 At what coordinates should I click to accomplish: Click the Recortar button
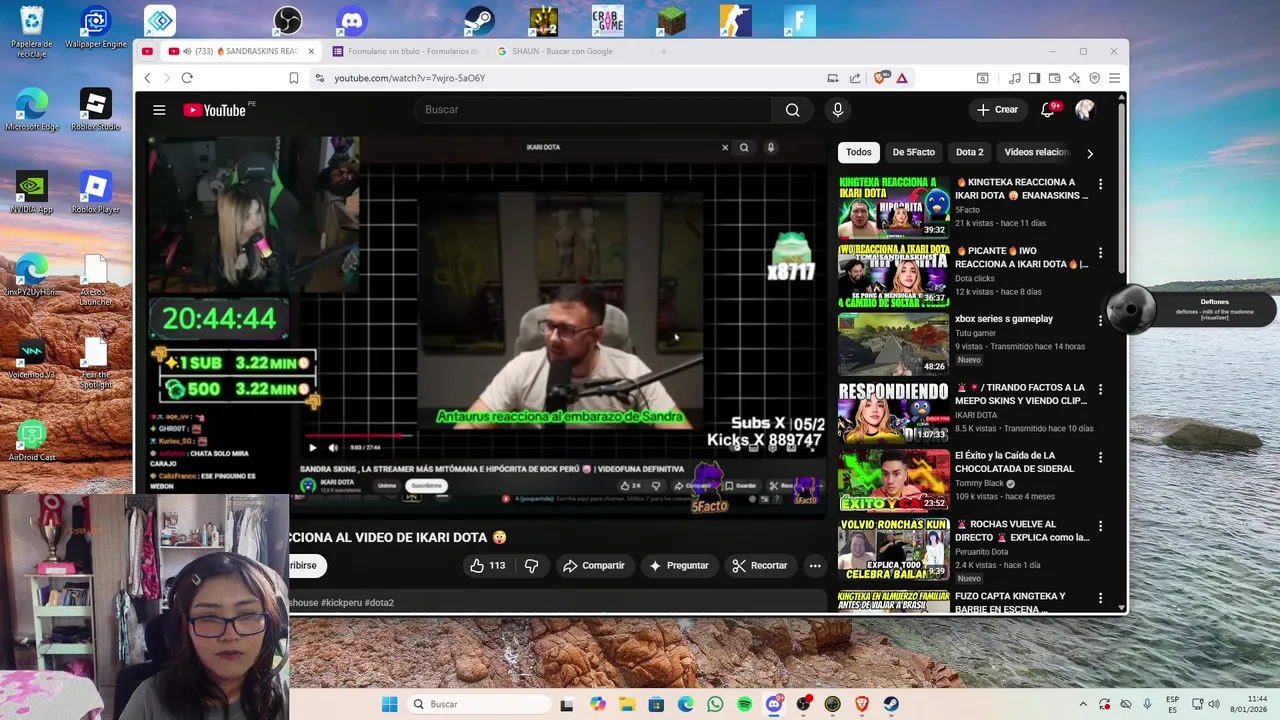pos(760,566)
